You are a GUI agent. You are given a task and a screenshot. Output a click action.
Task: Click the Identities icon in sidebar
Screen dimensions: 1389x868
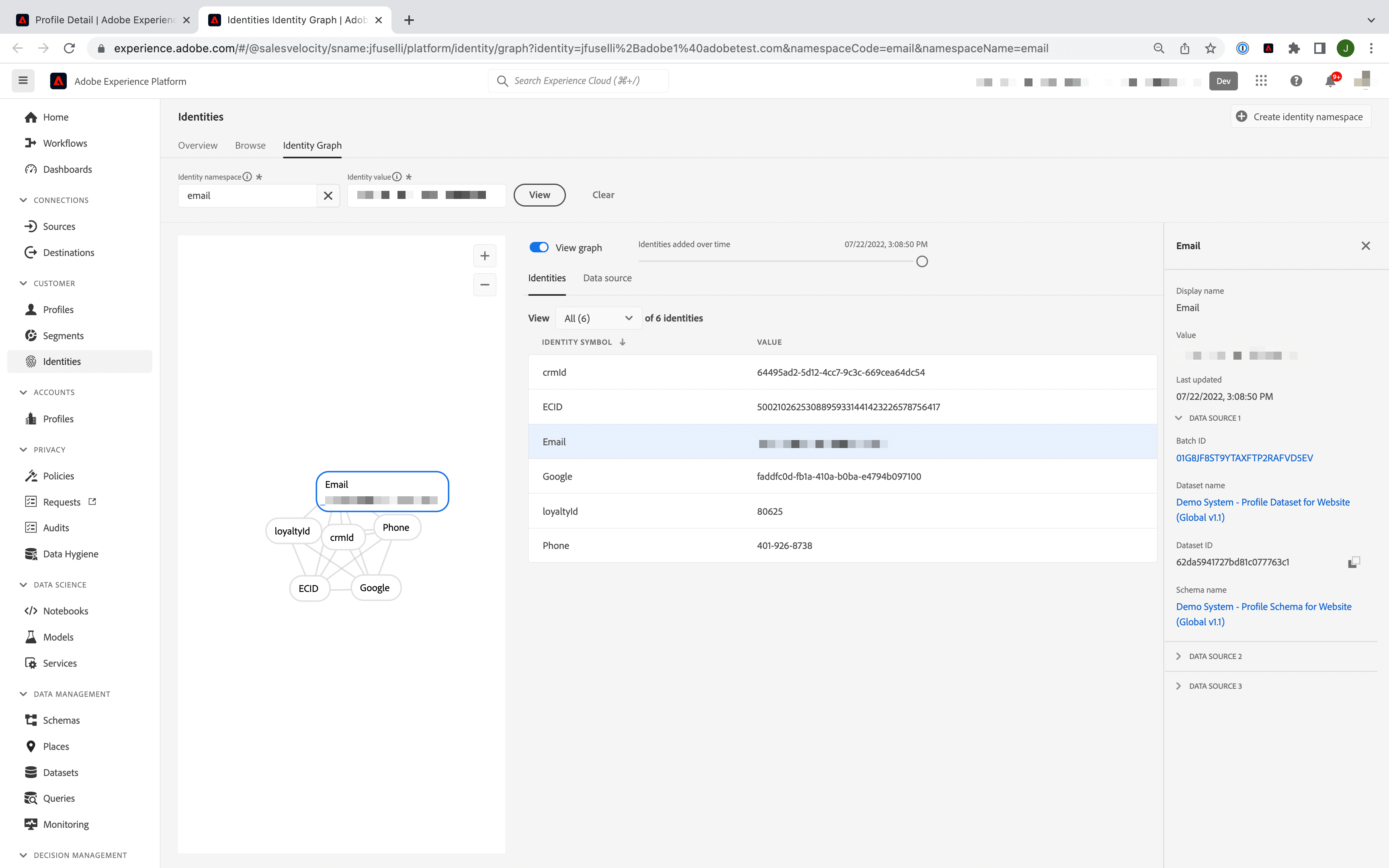(31, 361)
